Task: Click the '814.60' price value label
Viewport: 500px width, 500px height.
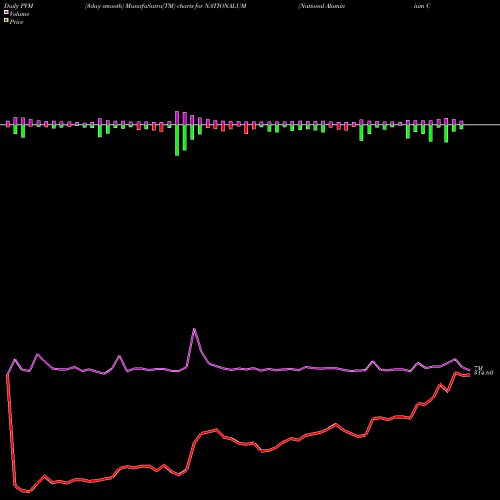Action: coord(483,373)
